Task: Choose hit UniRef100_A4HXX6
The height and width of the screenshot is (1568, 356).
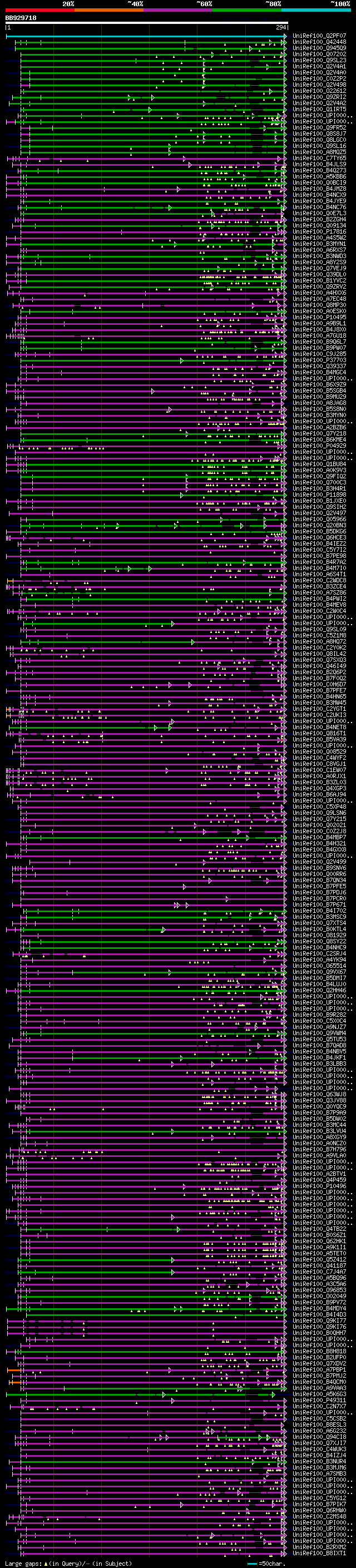Action: point(319,293)
